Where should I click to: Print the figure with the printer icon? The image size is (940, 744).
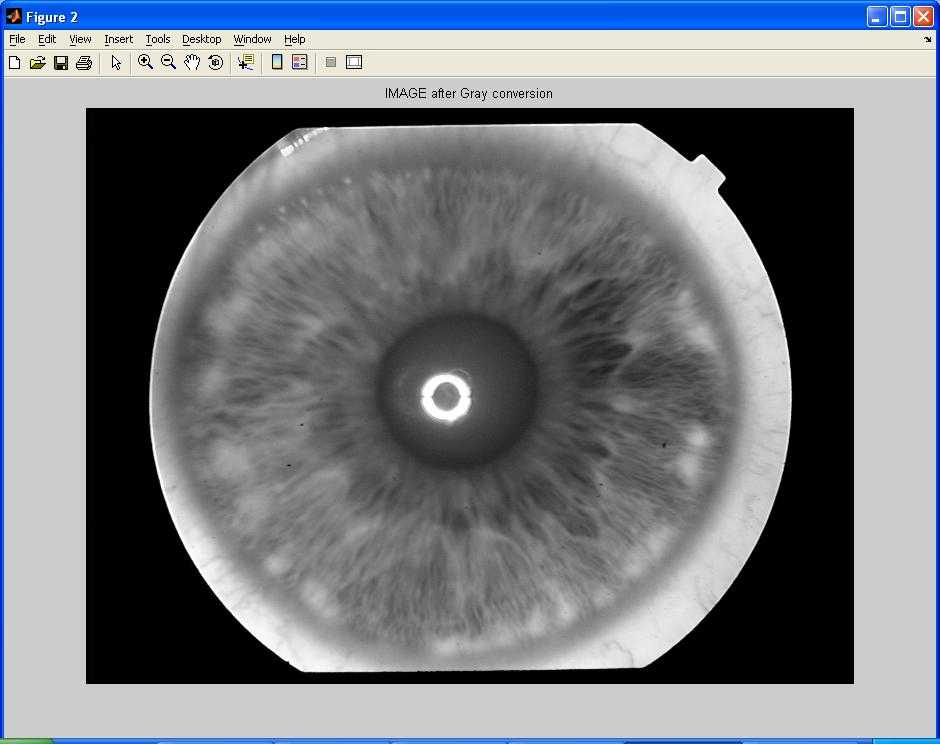coord(83,63)
